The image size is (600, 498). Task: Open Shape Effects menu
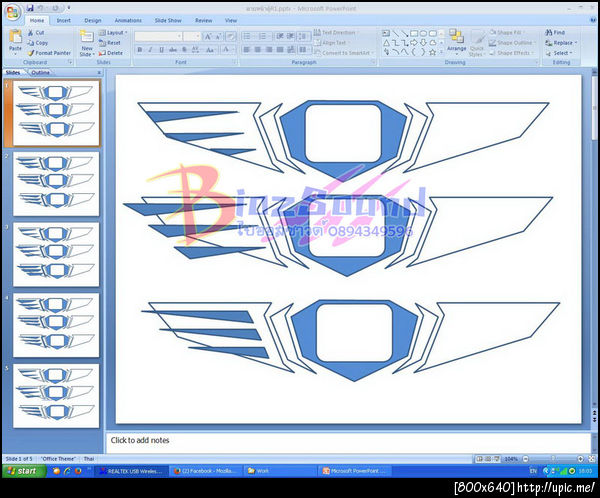click(512, 53)
